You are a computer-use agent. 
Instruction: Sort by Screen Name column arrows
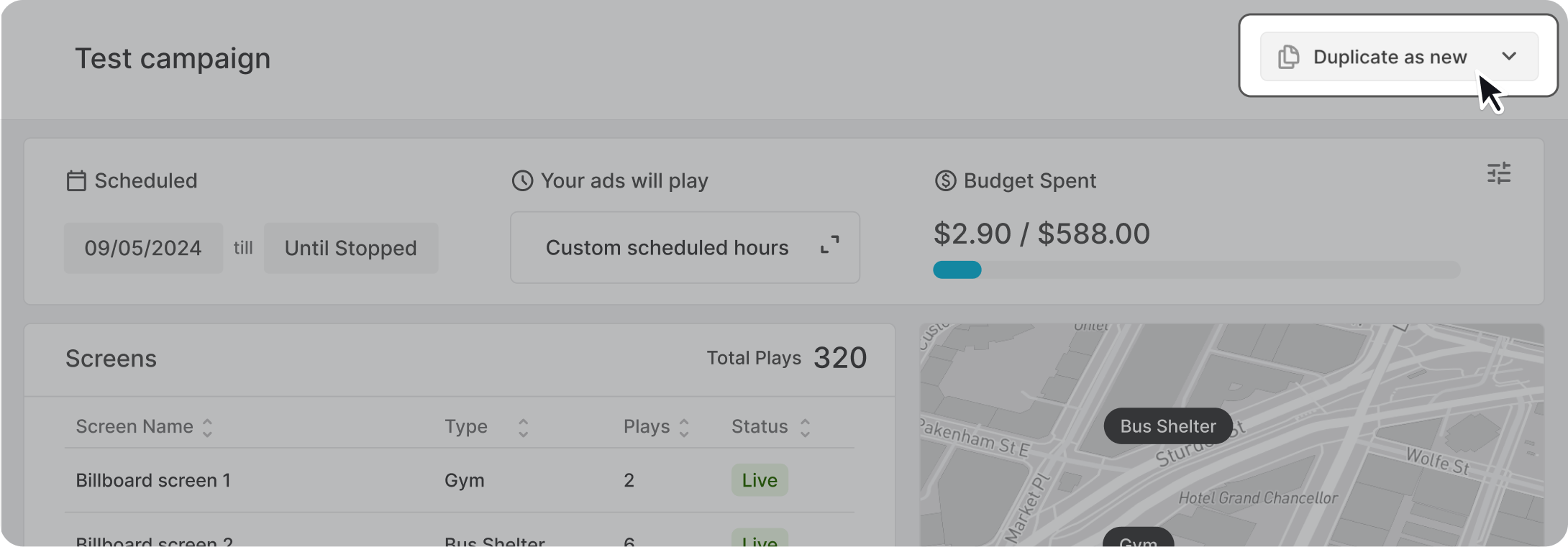click(x=207, y=428)
